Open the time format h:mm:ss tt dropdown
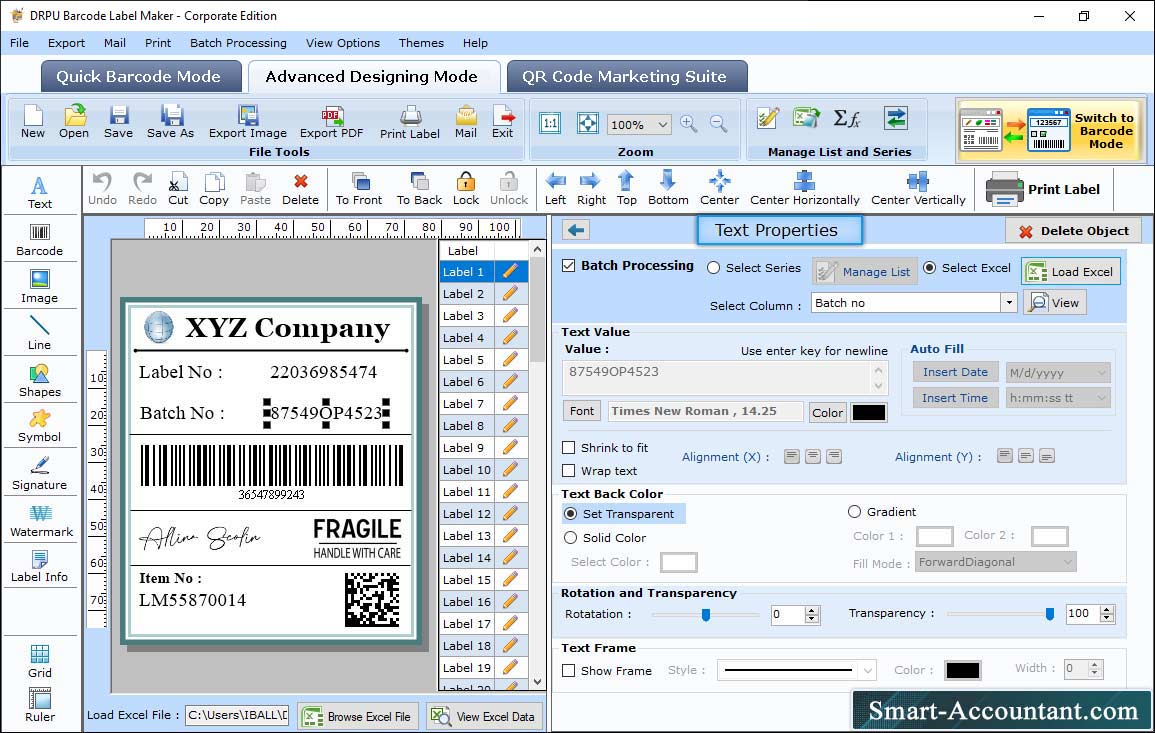 (x=1101, y=398)
